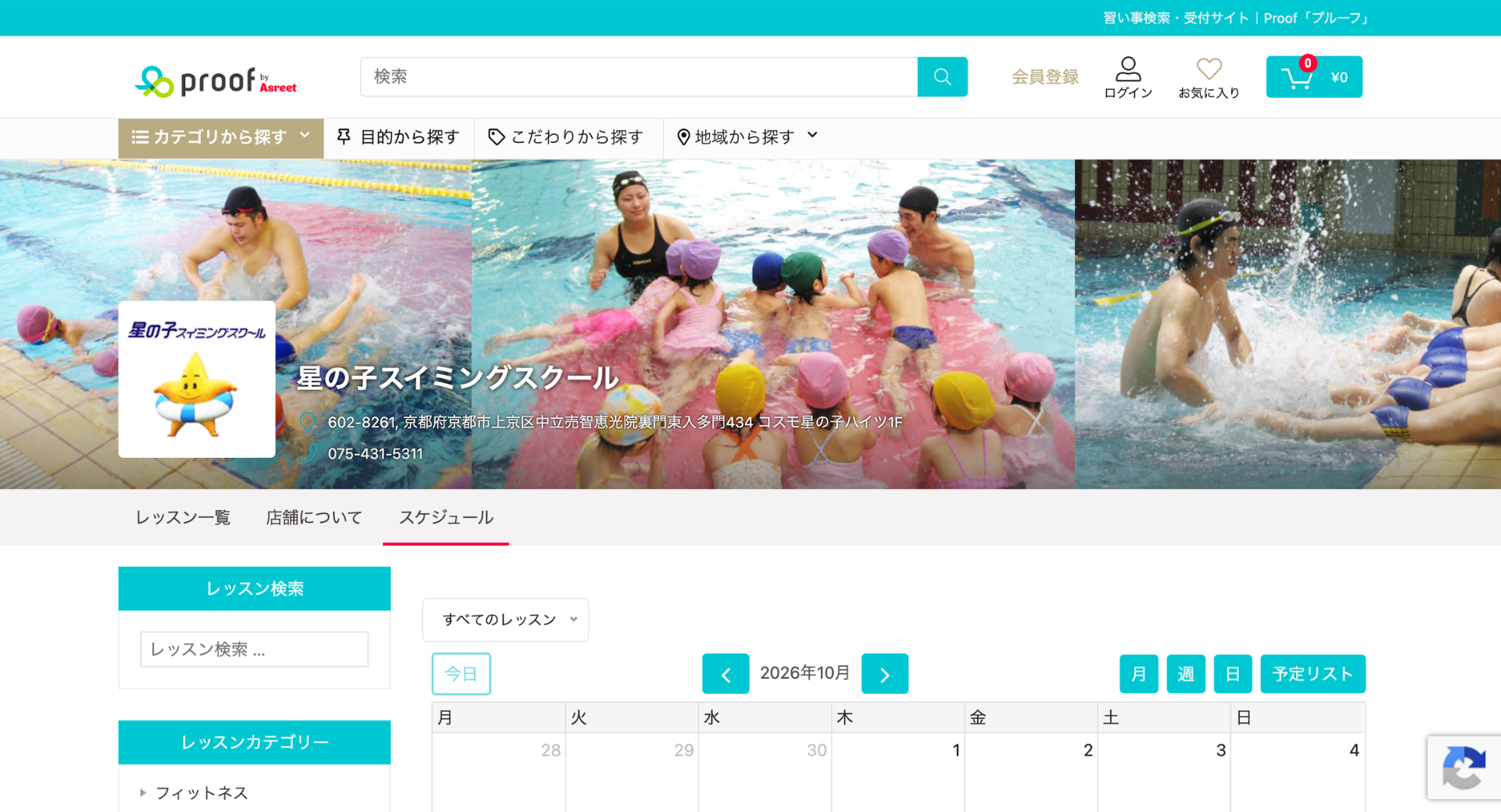Switch to the 店舗について tab
The height and width of the screenshot is (812, 1501).
(314, 517)
